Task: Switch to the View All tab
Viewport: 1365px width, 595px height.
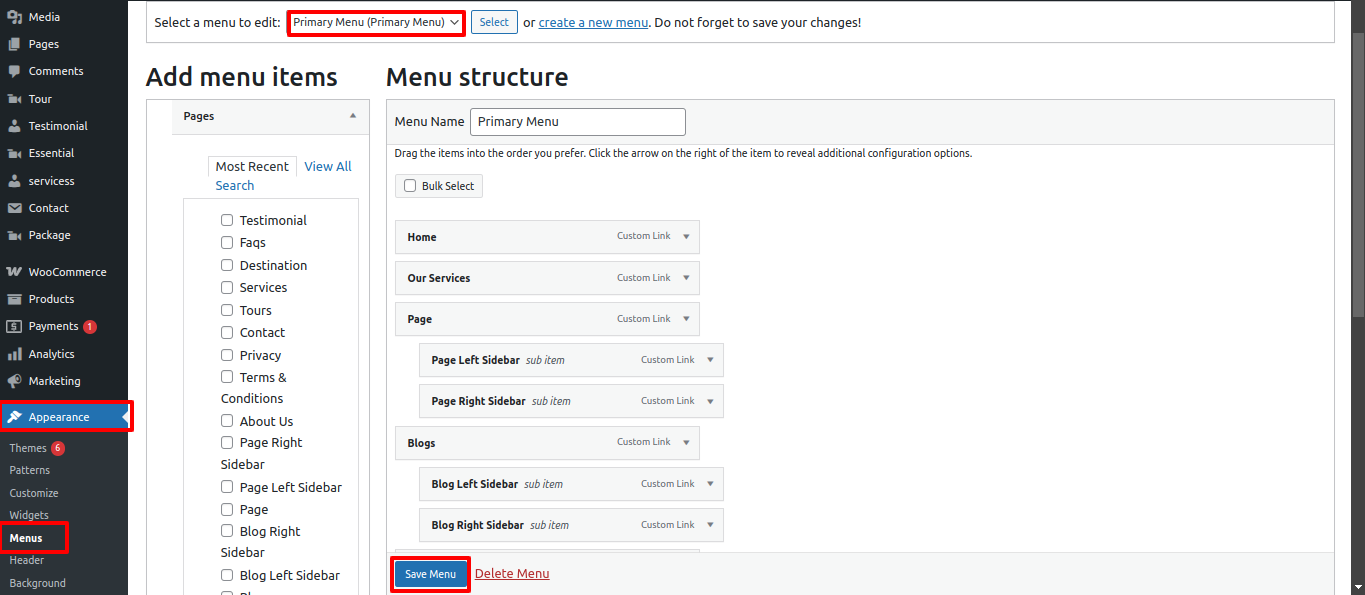Action: pos(327,165)
